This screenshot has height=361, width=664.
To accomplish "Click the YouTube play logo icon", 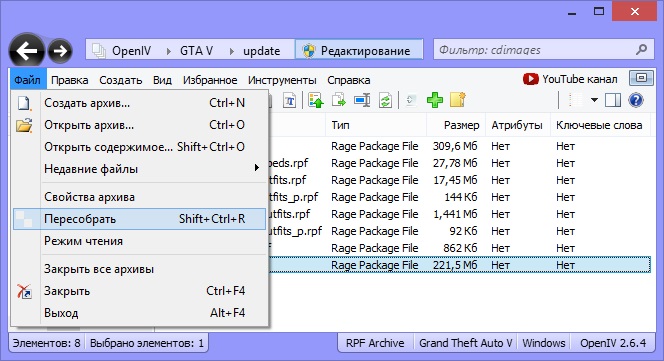I will (x=531, y=79).
